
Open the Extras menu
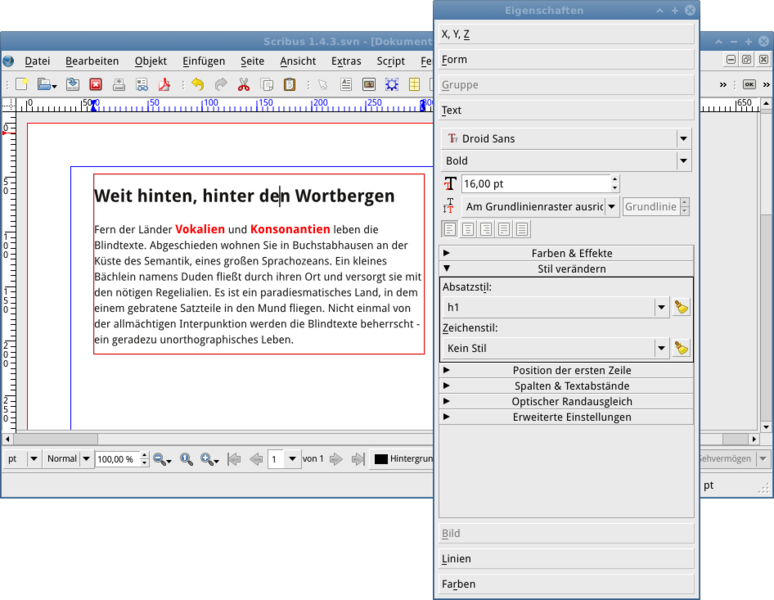coord(346,61)
